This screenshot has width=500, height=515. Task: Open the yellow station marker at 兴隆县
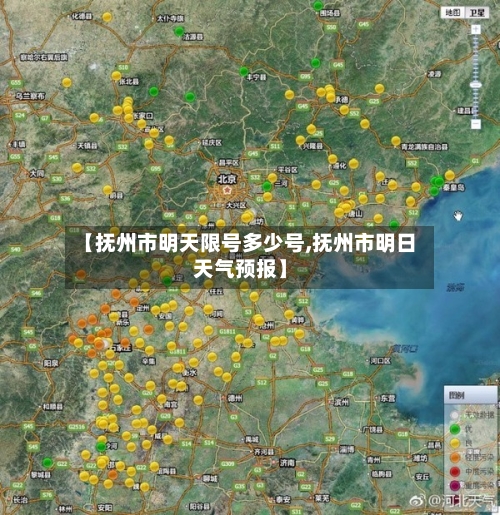click(300, 140)
